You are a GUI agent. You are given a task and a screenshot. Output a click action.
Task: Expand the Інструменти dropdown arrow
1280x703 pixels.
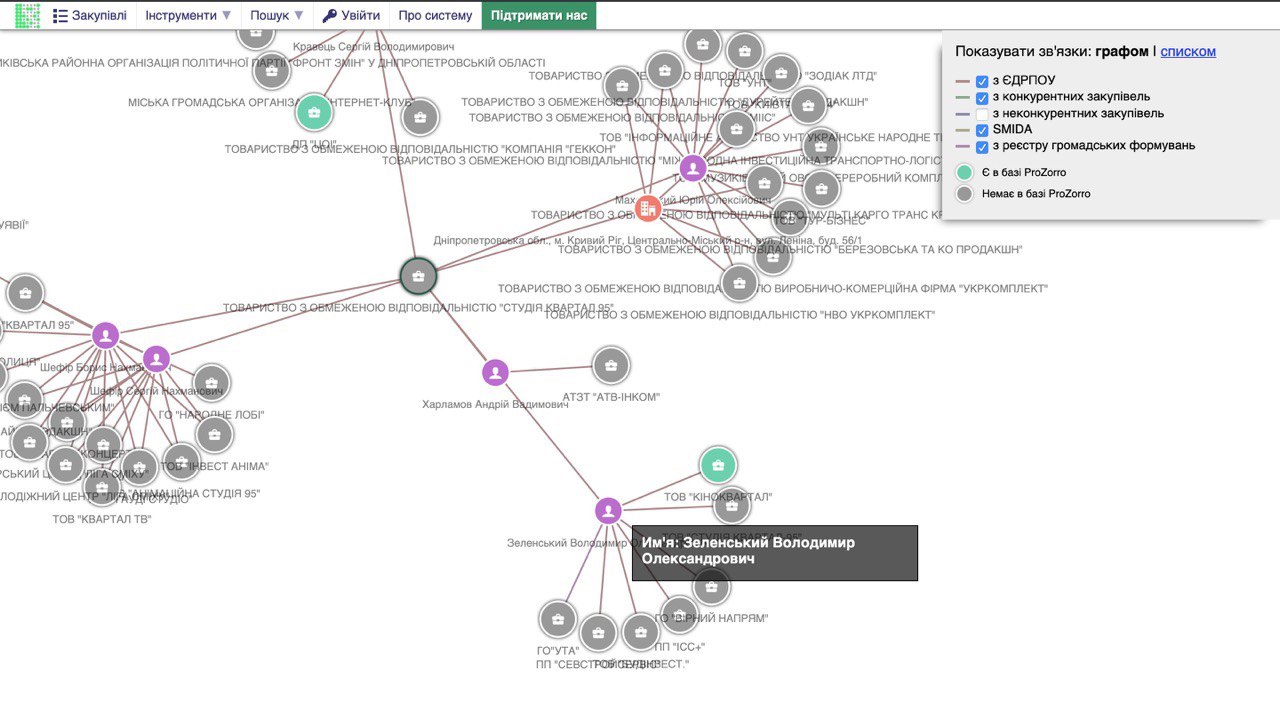pyautogui.click(x=226, y=16)
